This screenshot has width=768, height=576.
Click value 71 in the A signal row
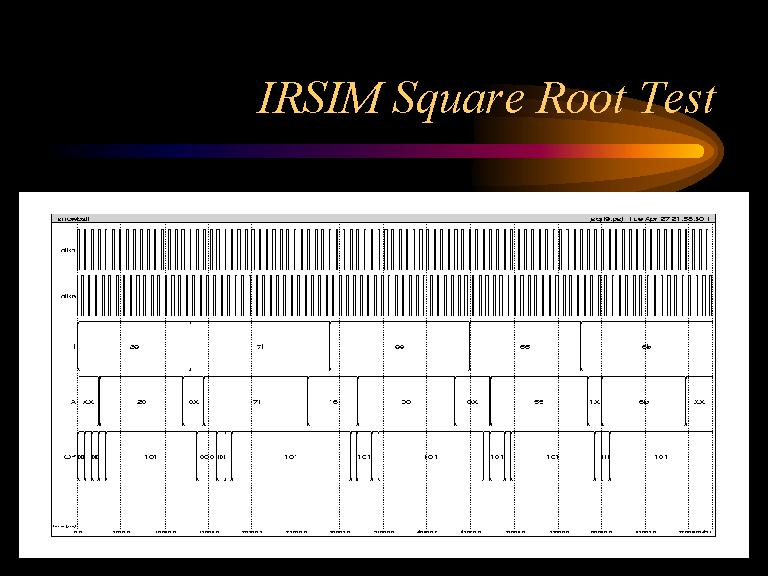(x=256, y=401)
